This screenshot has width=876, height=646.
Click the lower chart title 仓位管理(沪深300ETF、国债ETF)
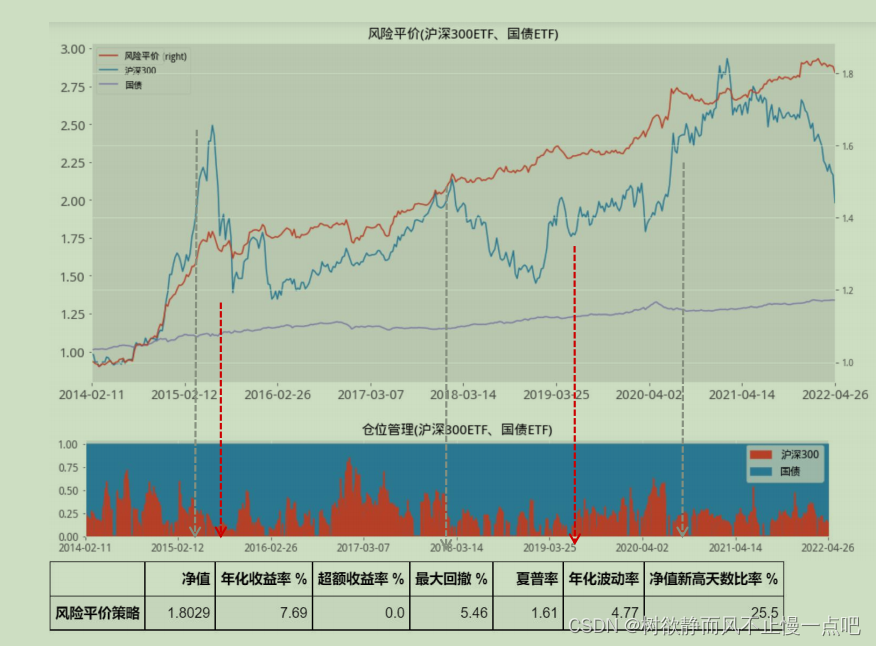(457, 429)
